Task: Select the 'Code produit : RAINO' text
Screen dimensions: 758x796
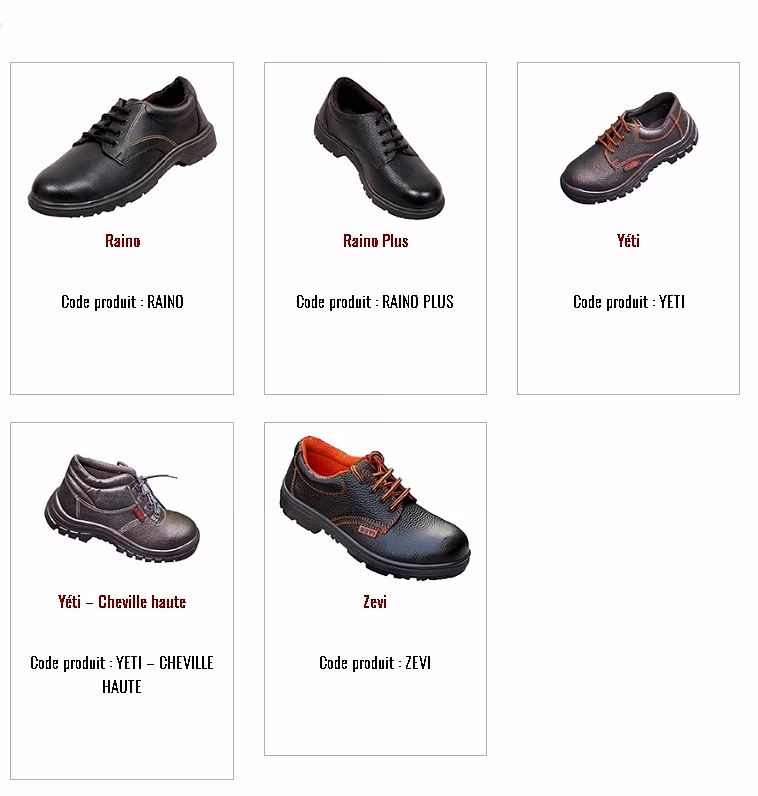Action: point(122,302)
